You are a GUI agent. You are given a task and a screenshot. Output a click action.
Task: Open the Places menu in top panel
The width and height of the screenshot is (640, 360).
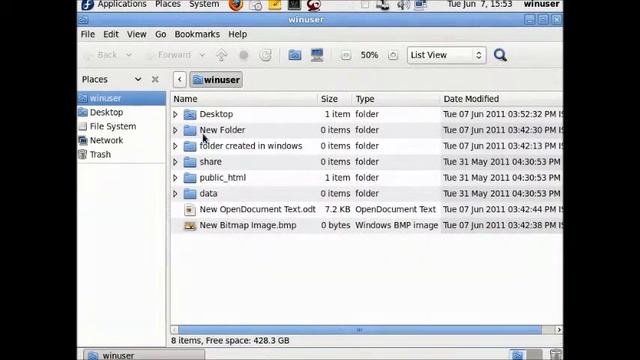click(168, 4)
